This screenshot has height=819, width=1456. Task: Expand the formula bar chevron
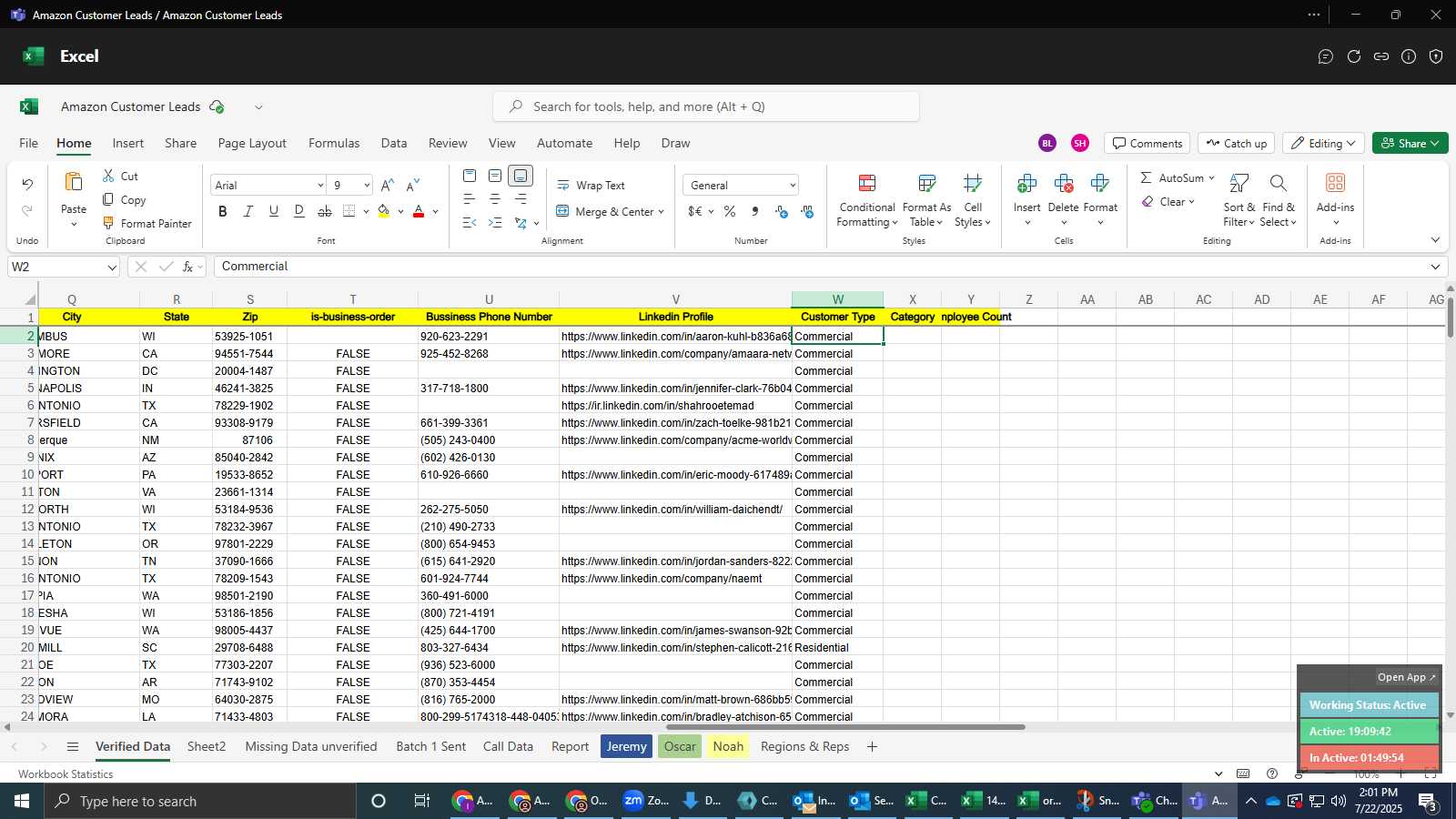click(1435, 267)
